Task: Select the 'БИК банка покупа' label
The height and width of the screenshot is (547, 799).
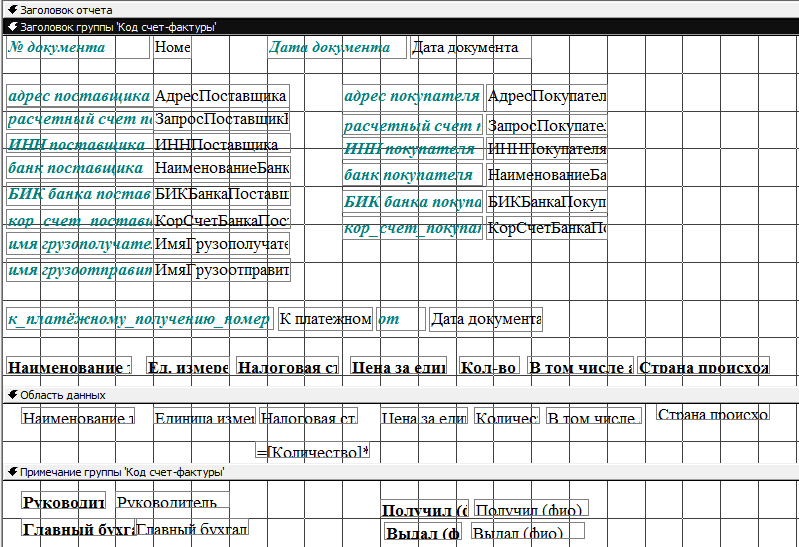Action: [413, 202]
